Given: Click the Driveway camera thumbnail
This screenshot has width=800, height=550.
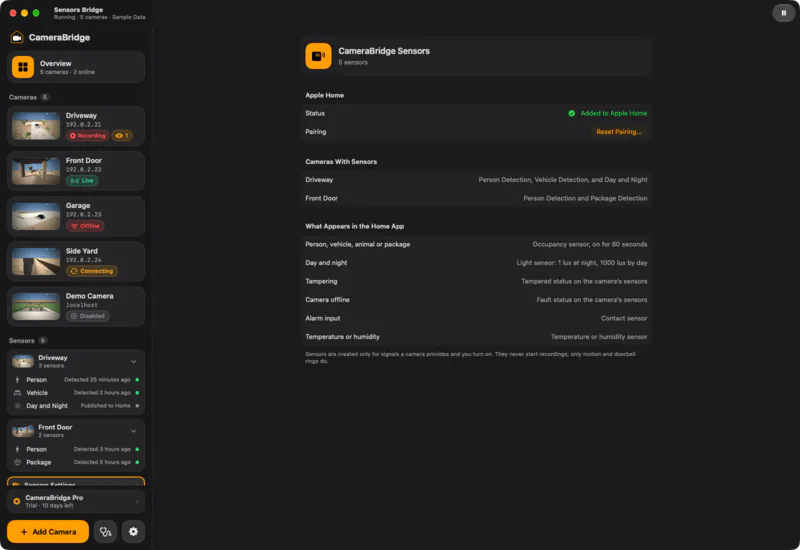Looking at the screenshot, I should click(x=36, y=126).
